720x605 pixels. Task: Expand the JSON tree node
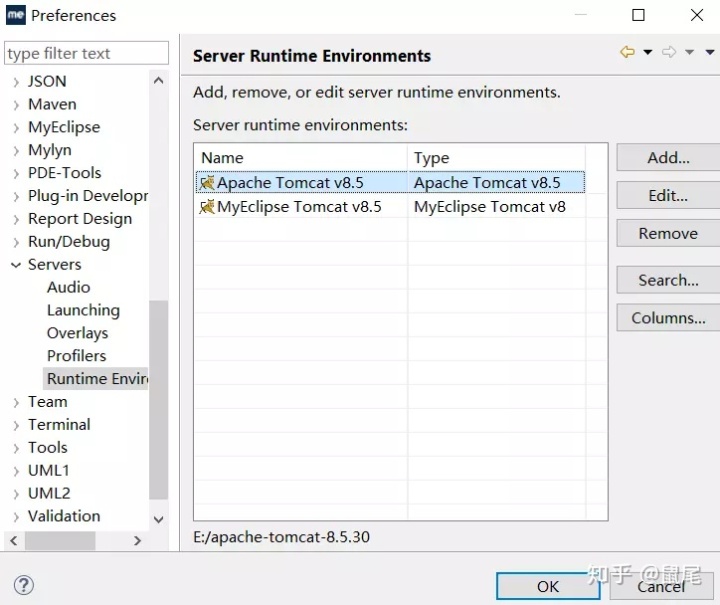click(x=16, y=82)
